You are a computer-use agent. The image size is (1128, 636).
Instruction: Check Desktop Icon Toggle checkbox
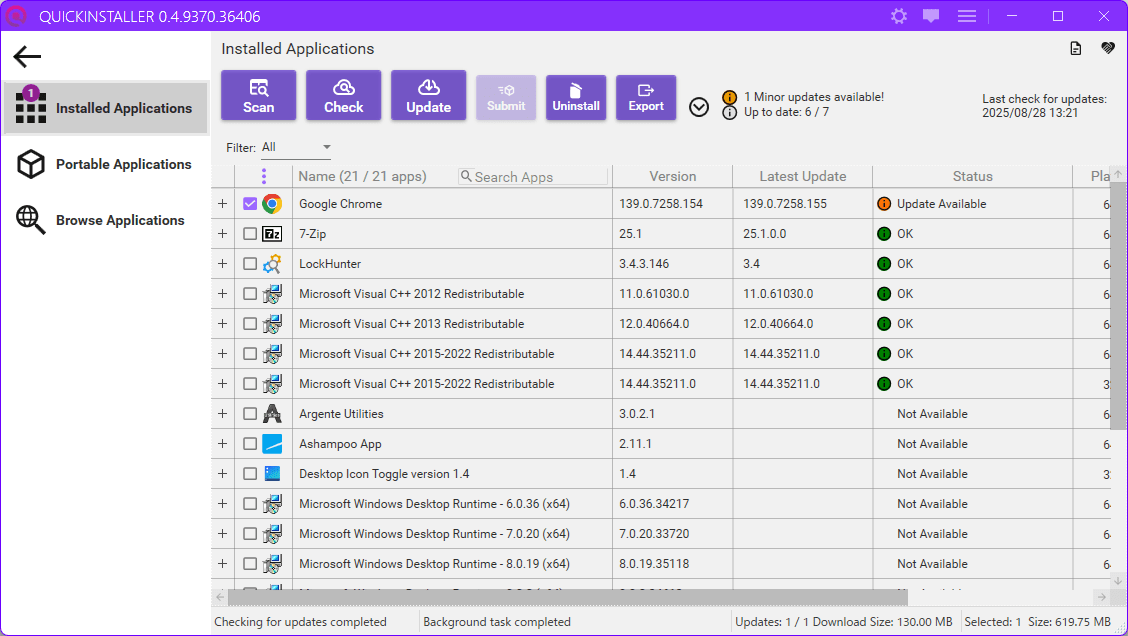point(250,473)
